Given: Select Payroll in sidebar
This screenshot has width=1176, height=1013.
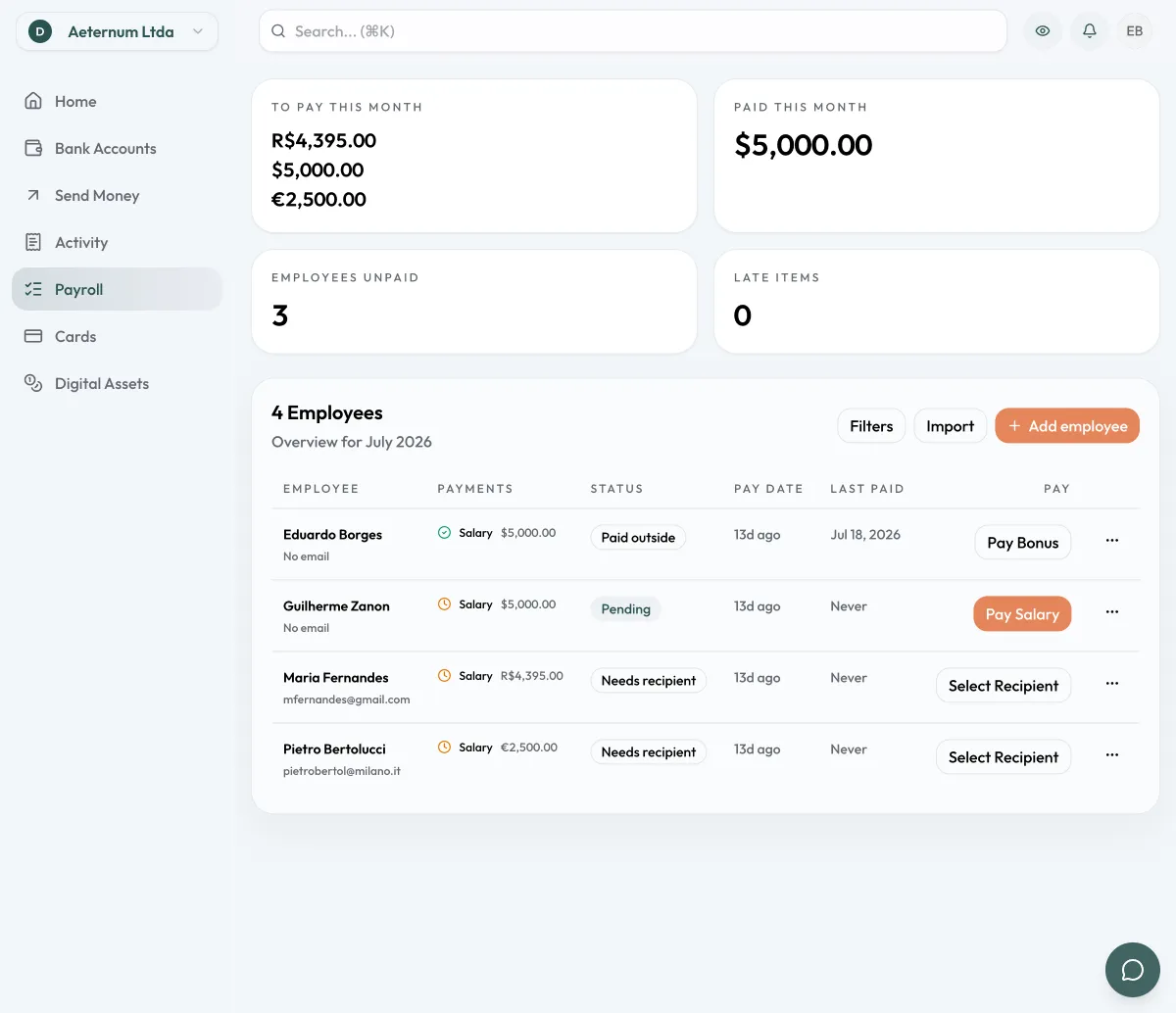Looking at the screenshot, I should point(118,289).
